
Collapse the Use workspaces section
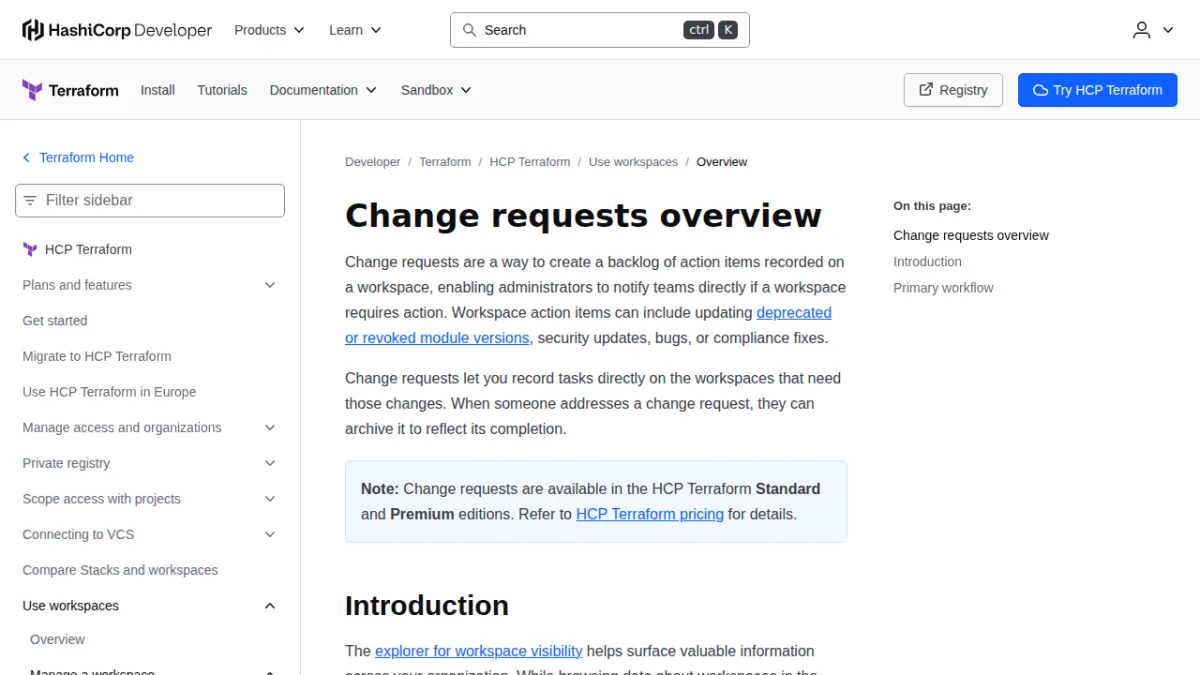click(270, 606)
